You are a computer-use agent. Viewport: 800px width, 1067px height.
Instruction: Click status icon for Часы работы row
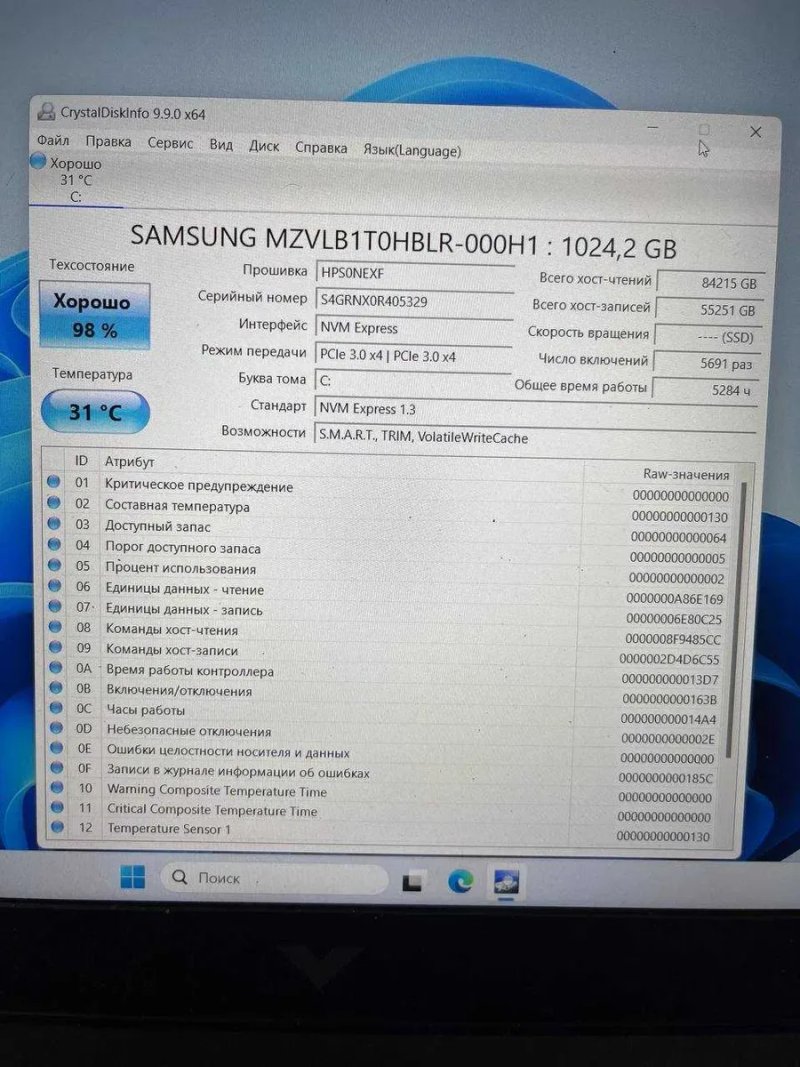(56, 708)
